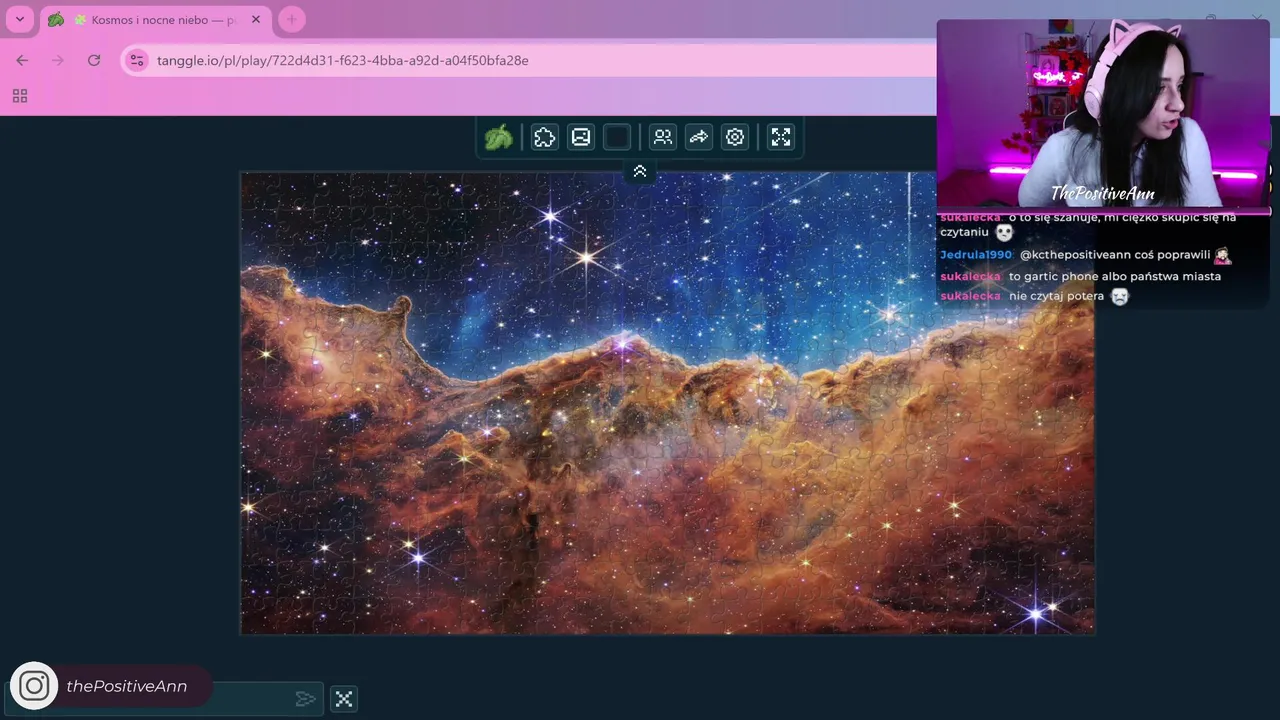
Task: Go back in browser
Action: tap(22, 60)
